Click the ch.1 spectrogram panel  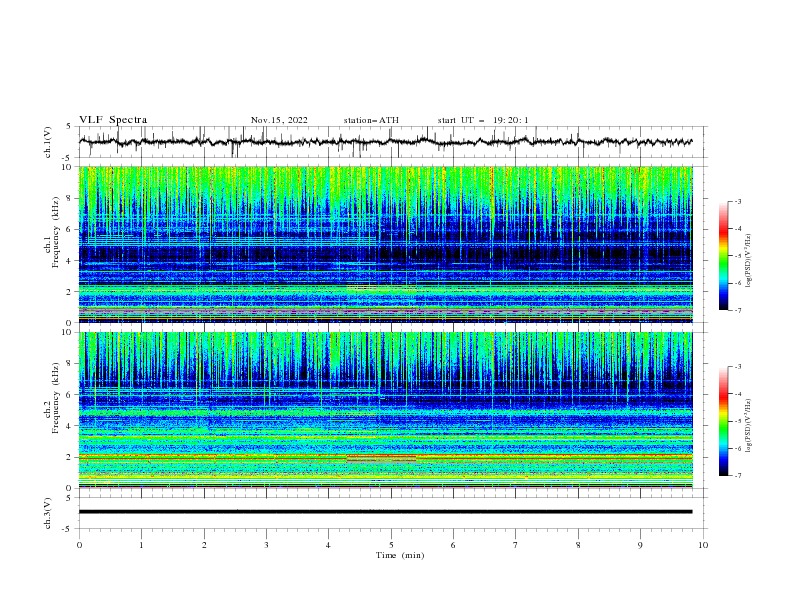tap(385, 244)
